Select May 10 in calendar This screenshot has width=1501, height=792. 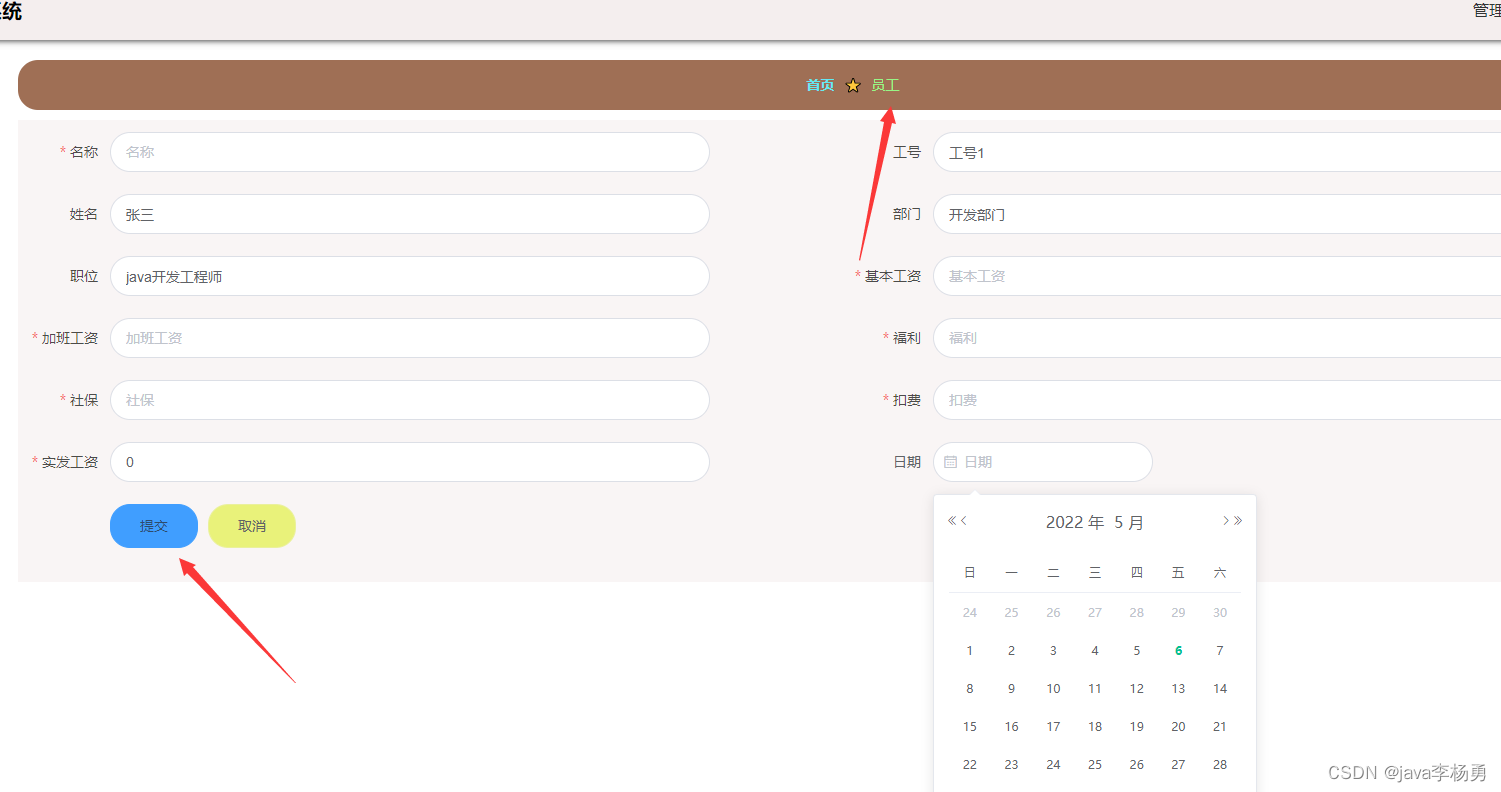click(1053, 689)
